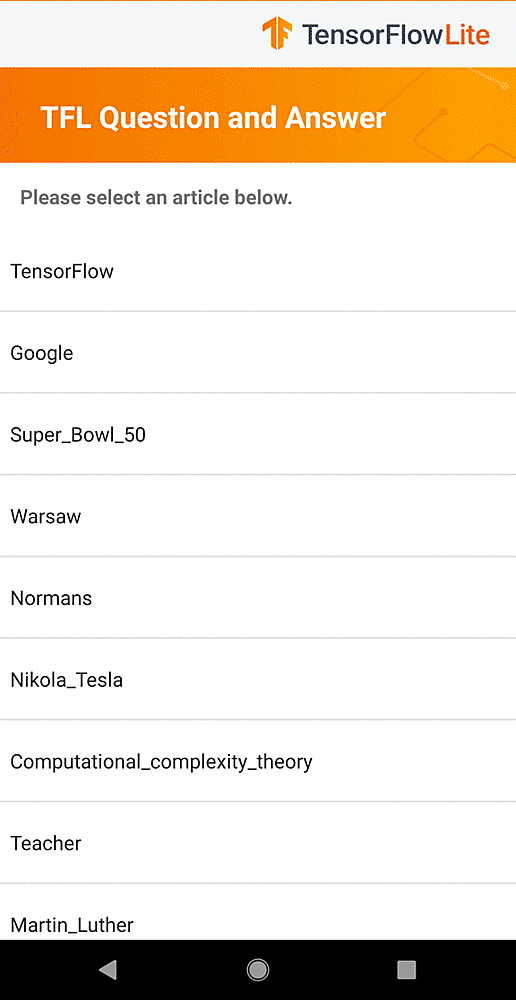
Task: Tap the recent apps square icon
Action: (406, 970)
